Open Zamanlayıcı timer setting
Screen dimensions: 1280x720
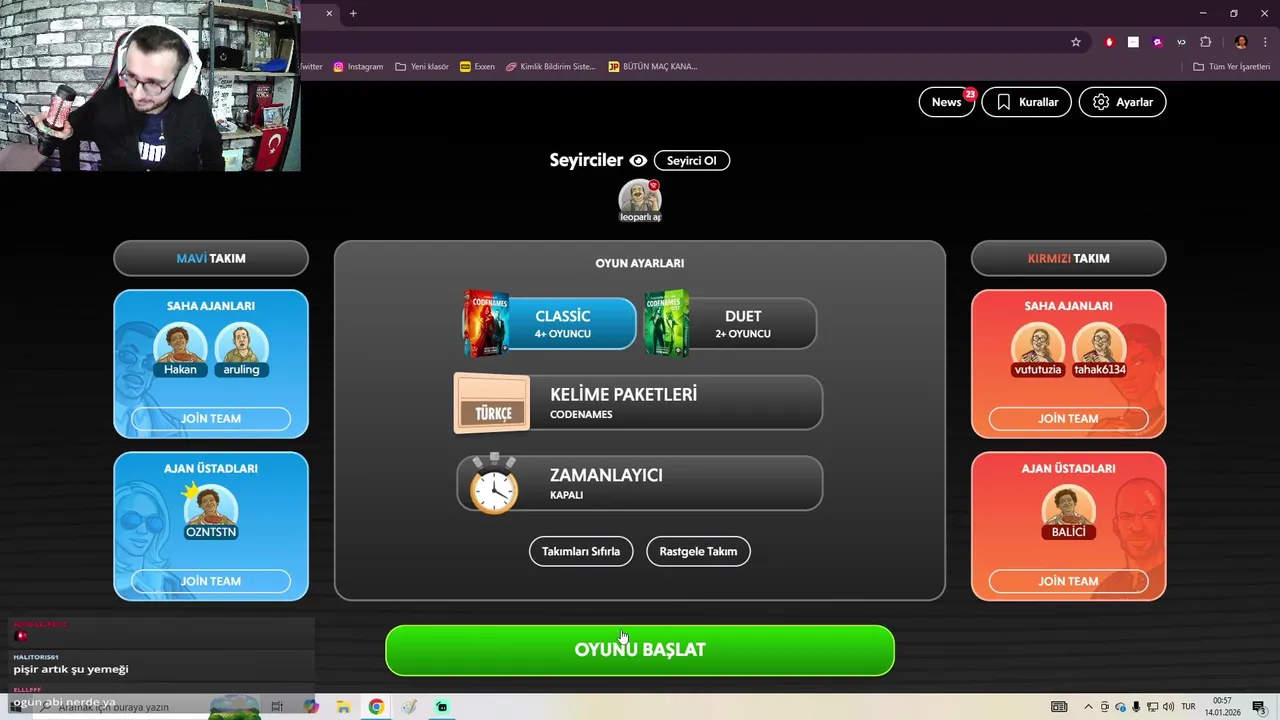[x=640, y=483]
